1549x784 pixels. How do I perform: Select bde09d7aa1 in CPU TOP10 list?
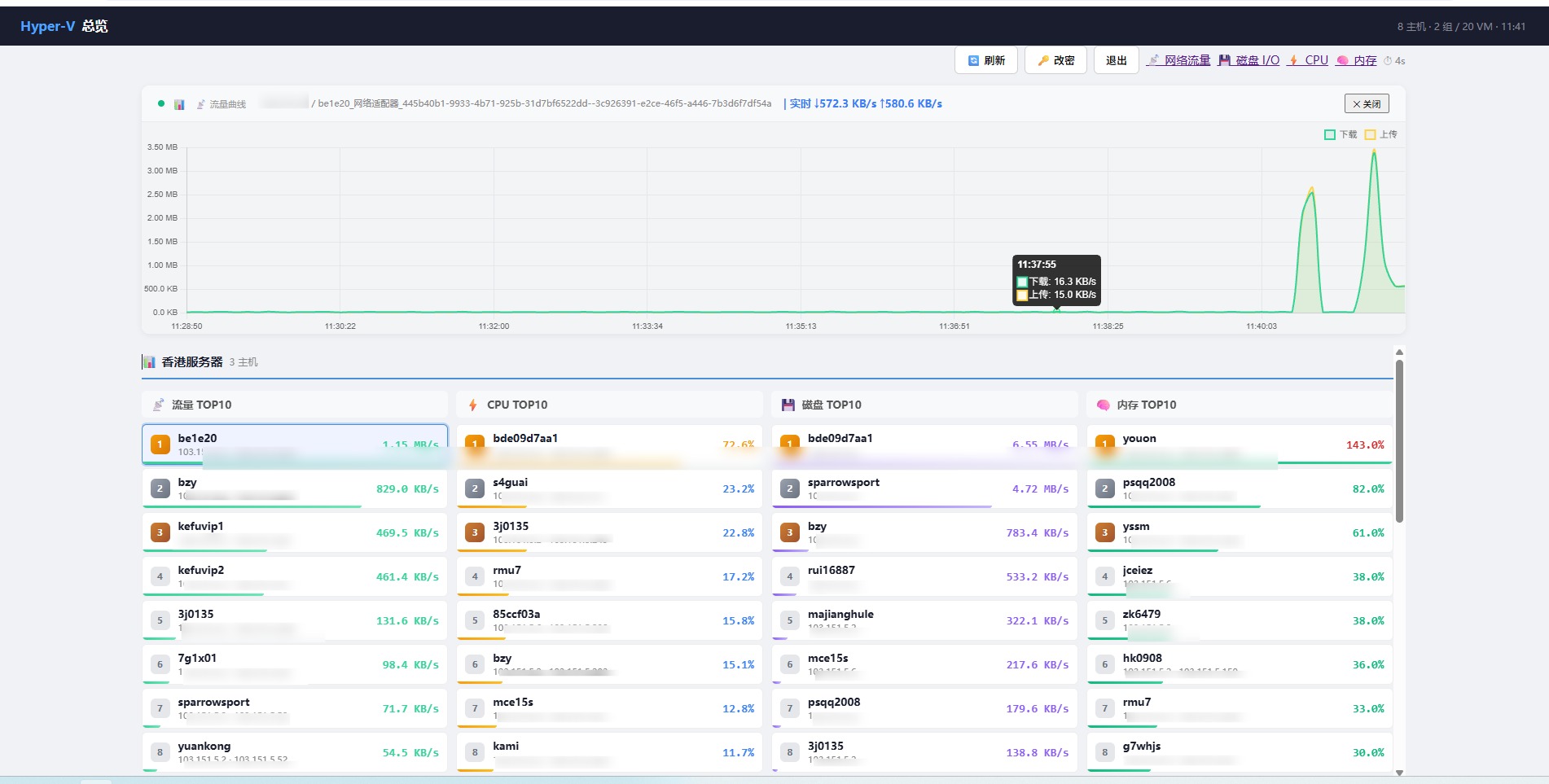point(609,445)
